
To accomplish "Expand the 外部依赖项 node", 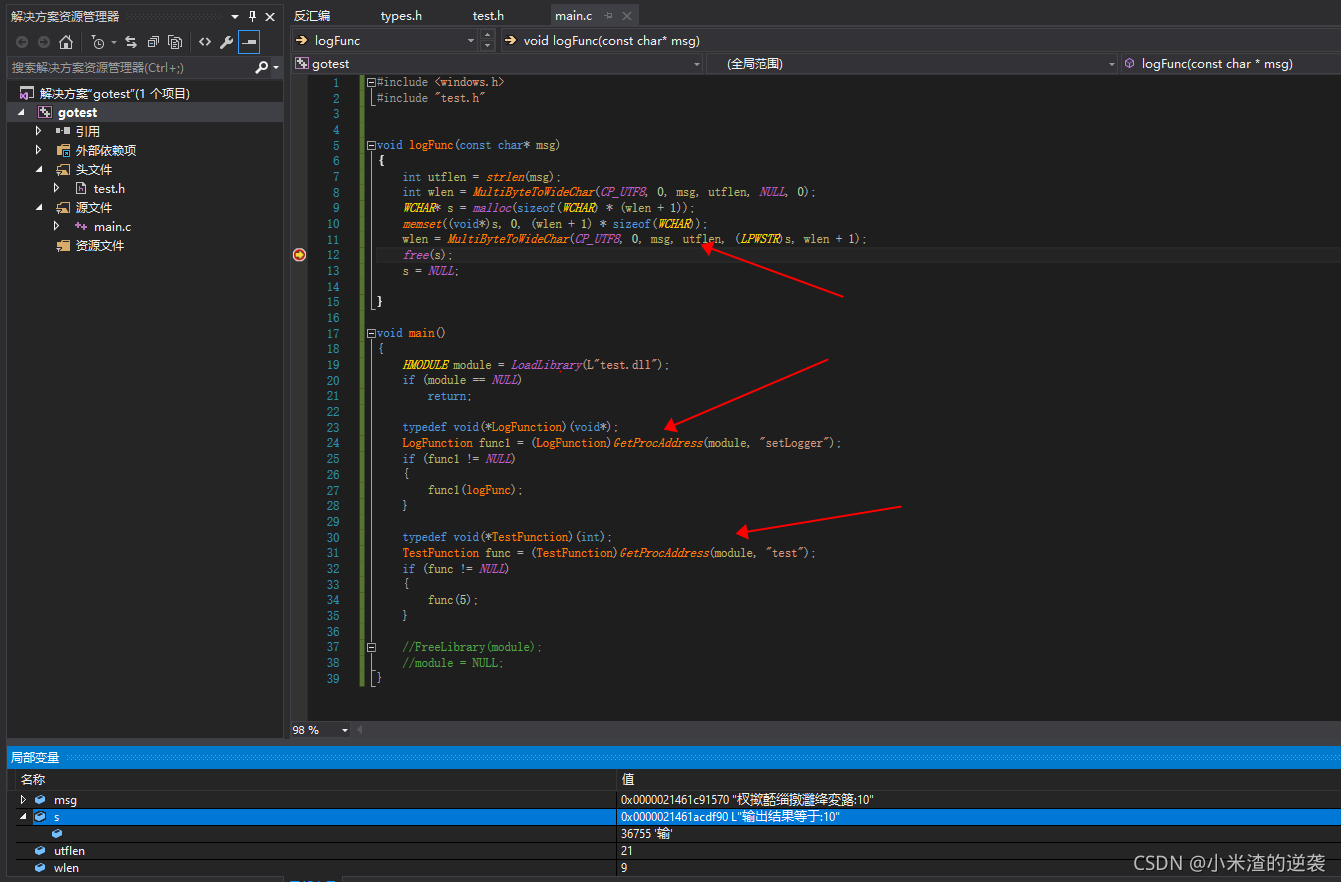I will tap(39, 150).
